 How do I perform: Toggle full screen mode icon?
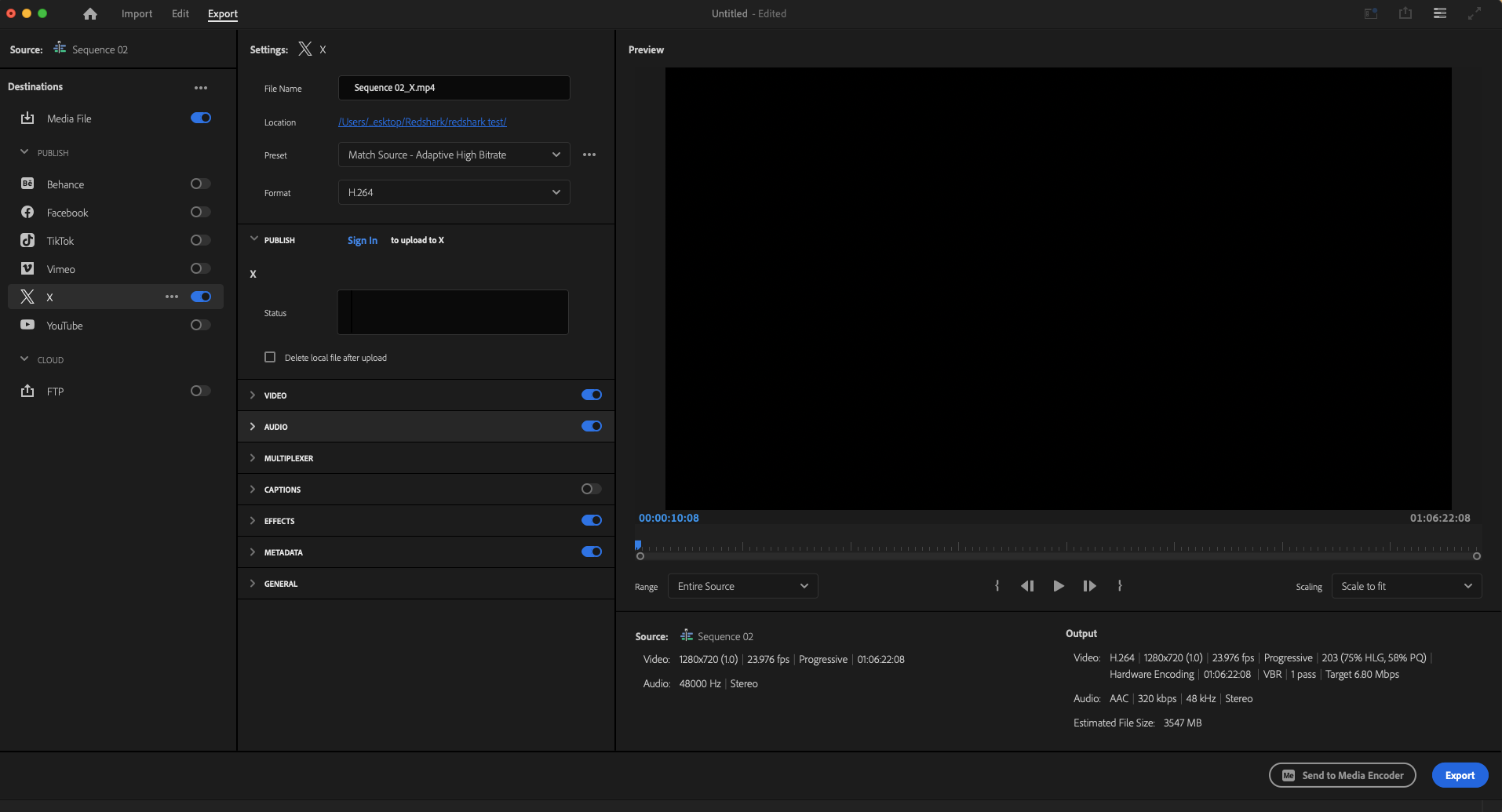point(1475,13)
